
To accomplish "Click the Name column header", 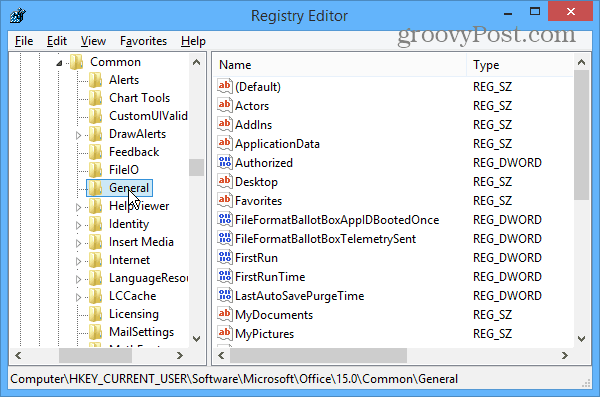I will 340,65.
